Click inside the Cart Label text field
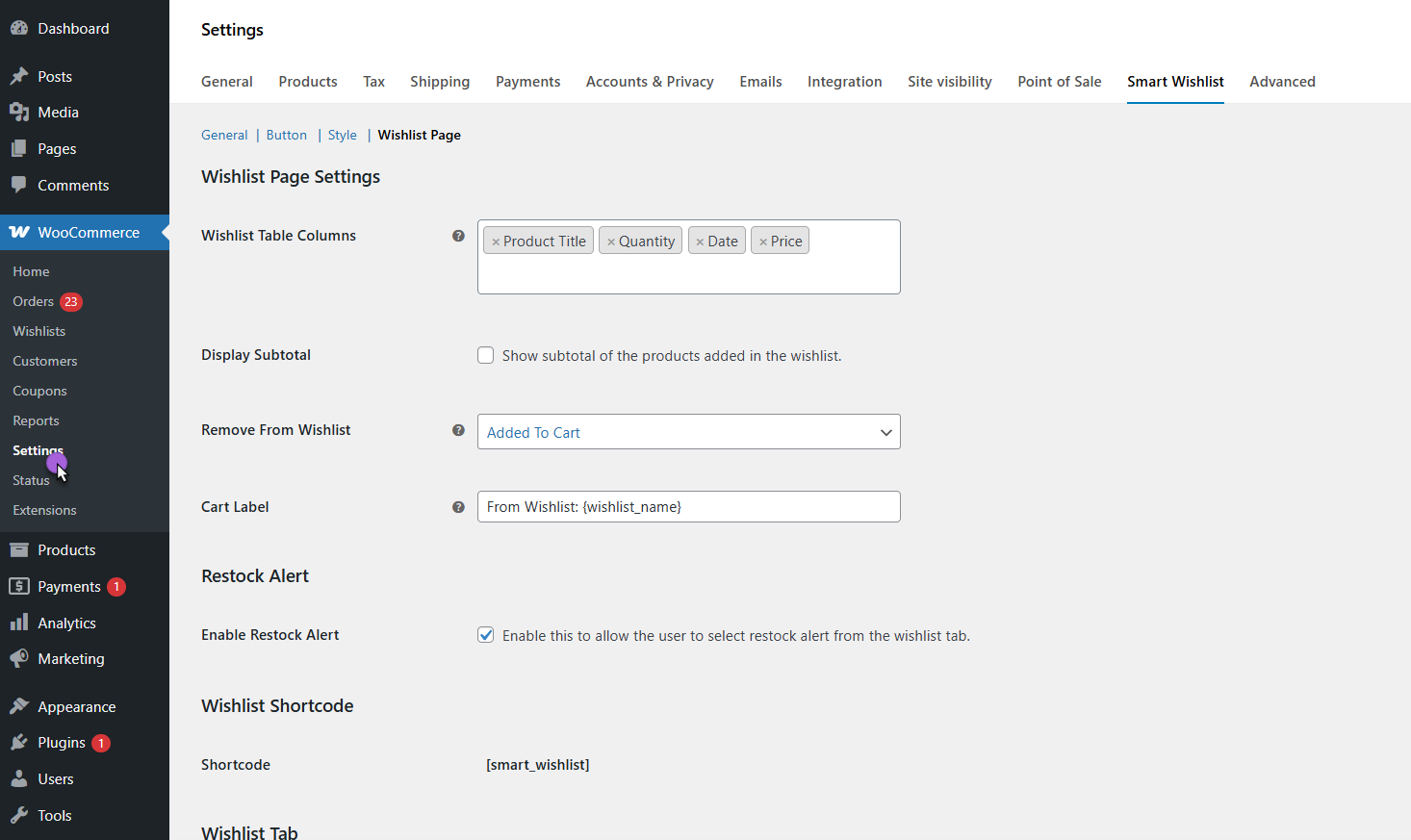The height and width of the screenshot is (840, 1411). 688,507
